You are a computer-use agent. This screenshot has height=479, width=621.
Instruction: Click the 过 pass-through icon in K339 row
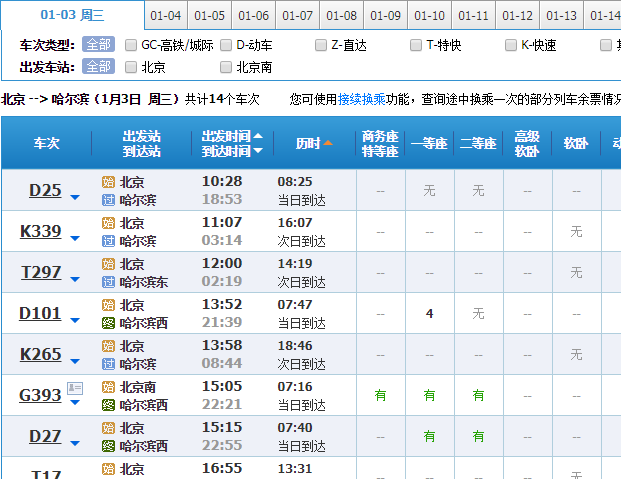[x=108, y=241]
